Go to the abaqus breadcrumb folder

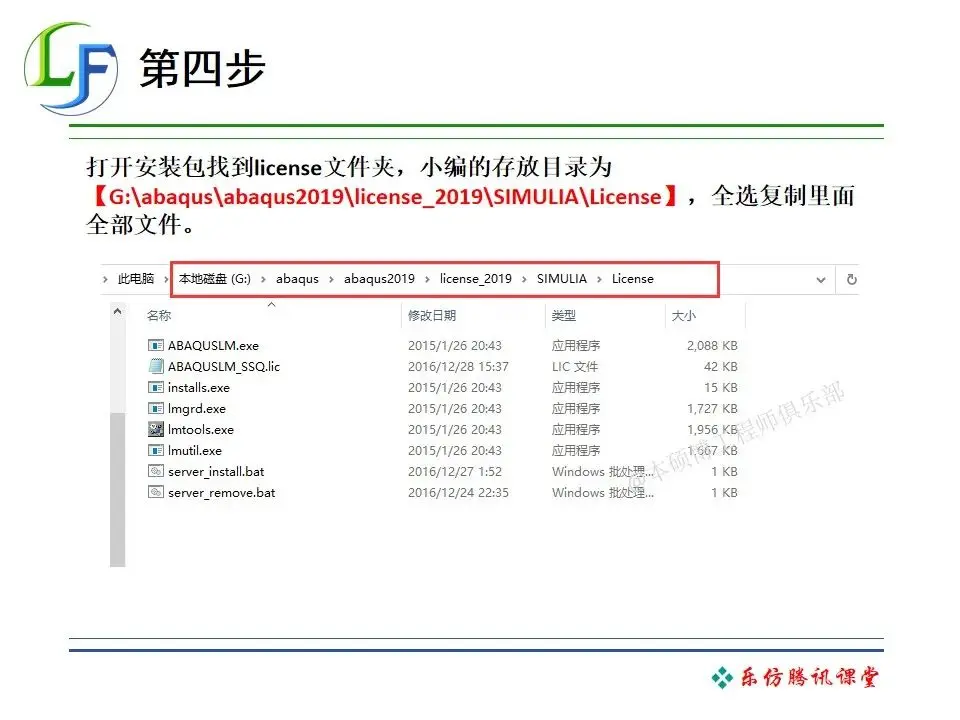tap(298, 279)
